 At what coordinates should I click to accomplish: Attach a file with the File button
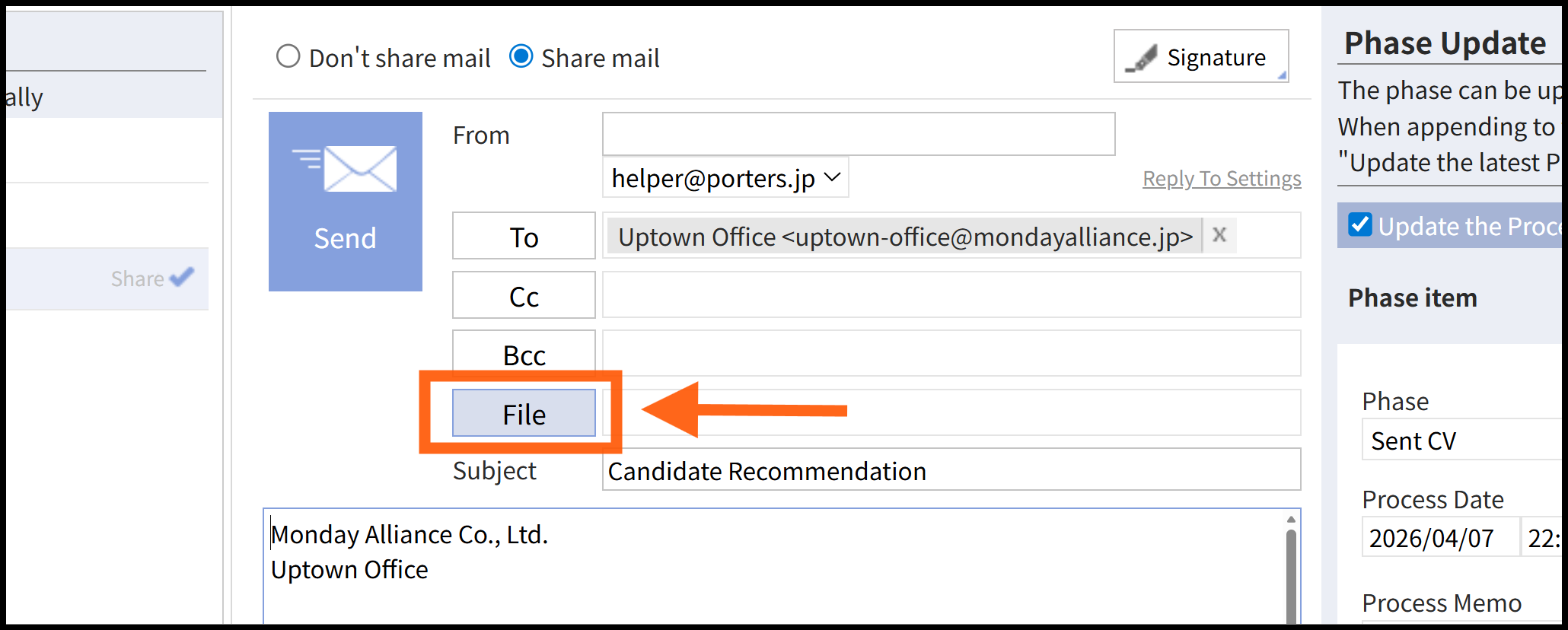pos(524,413)
